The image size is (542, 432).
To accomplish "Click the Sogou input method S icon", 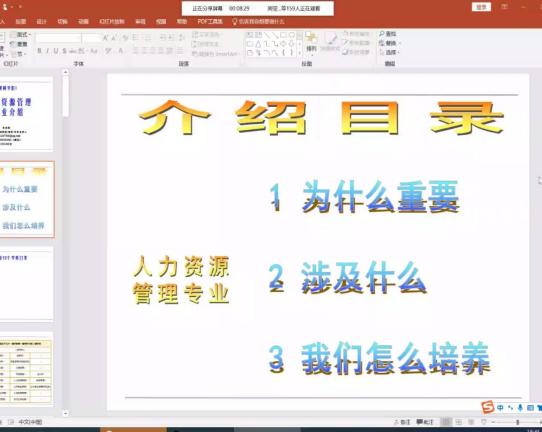I will [487, 407].
